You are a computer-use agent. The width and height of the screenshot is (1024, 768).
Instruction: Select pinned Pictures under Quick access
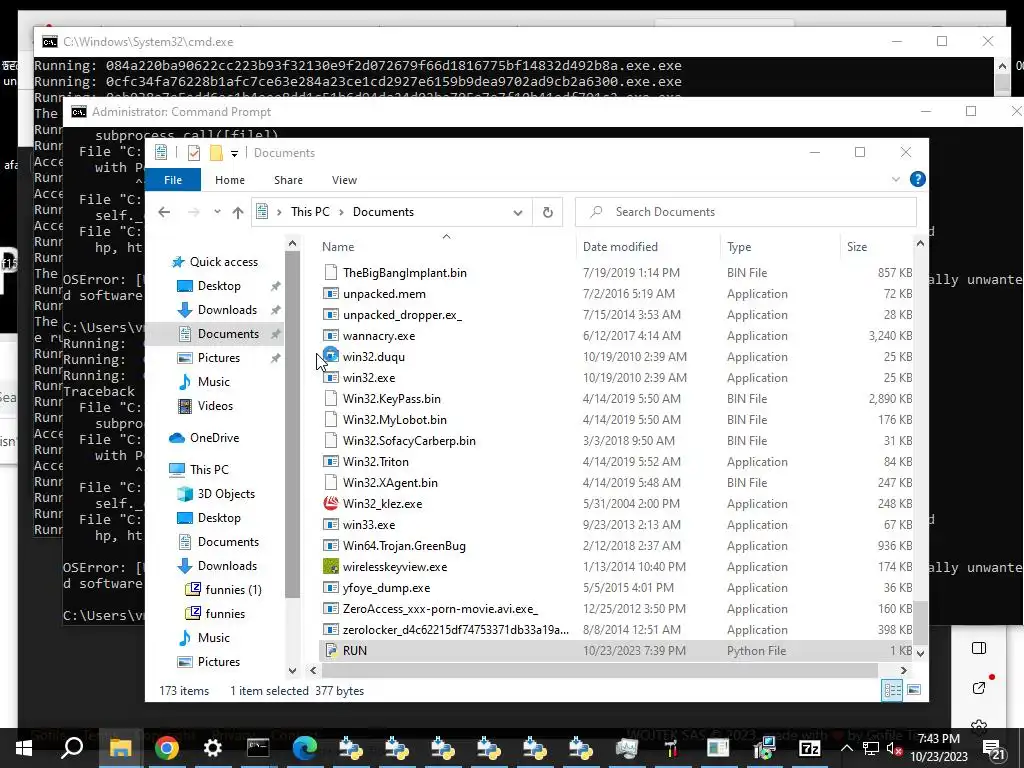point(218,358)
